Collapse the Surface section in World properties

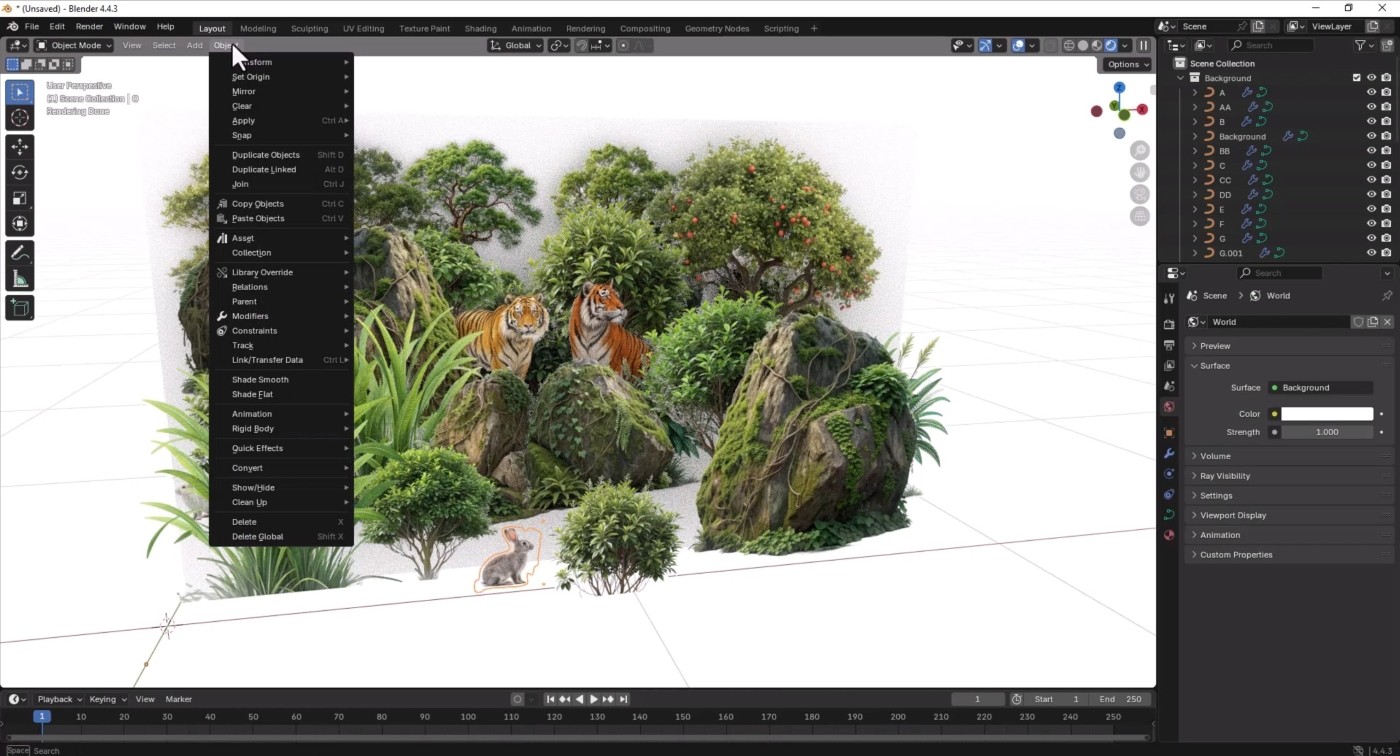tap(1213, 365)
